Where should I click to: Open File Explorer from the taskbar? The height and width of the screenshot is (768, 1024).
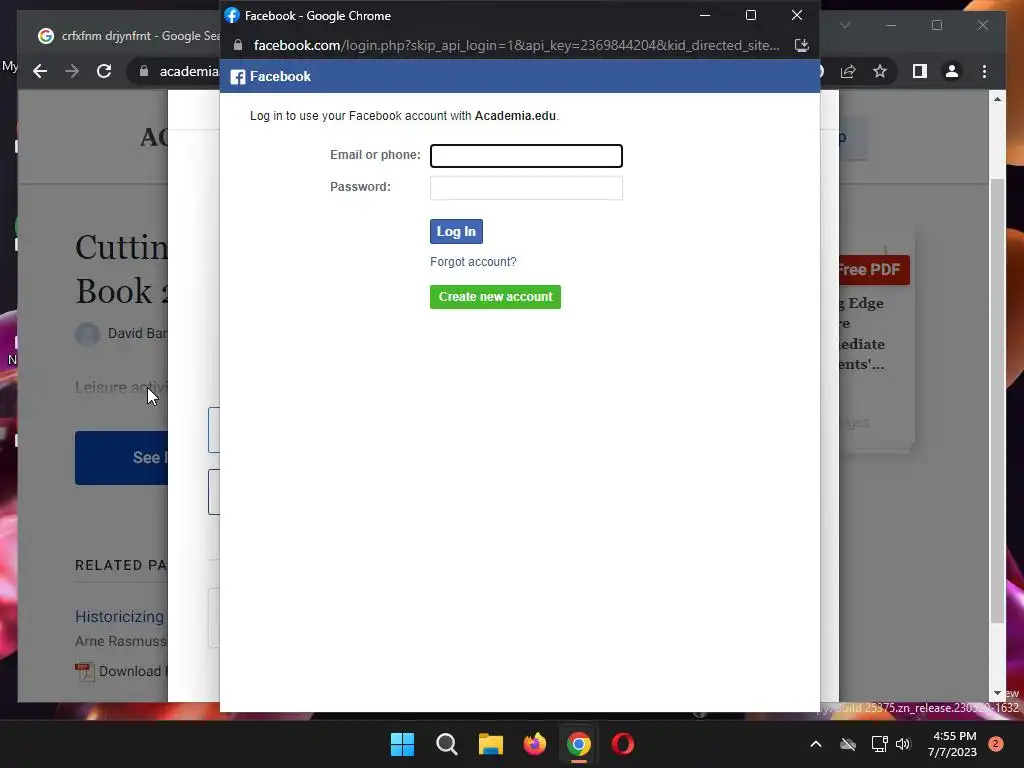pyautogui.click(x=490, y=744)
